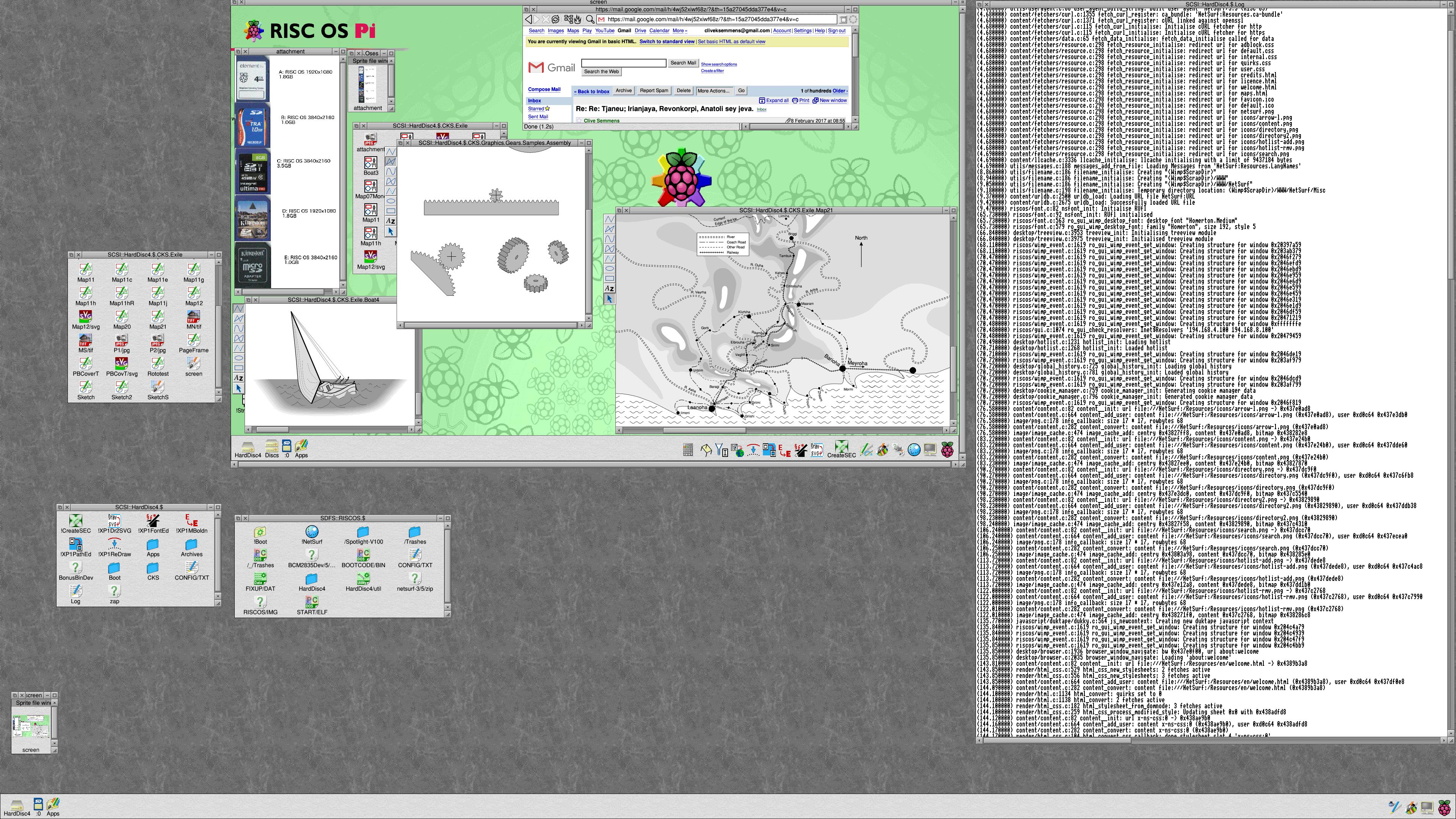Viewport: 1456px width, 819px height.
Task: Select the ellipse tool in Boat4 toolbox
Action: click(238, 358)
